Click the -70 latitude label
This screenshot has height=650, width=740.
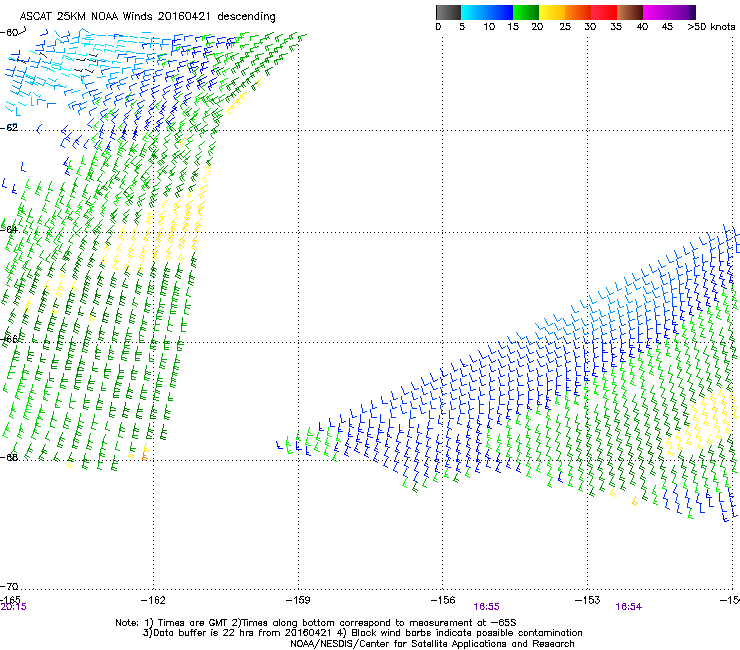click(x=9, y=586)
